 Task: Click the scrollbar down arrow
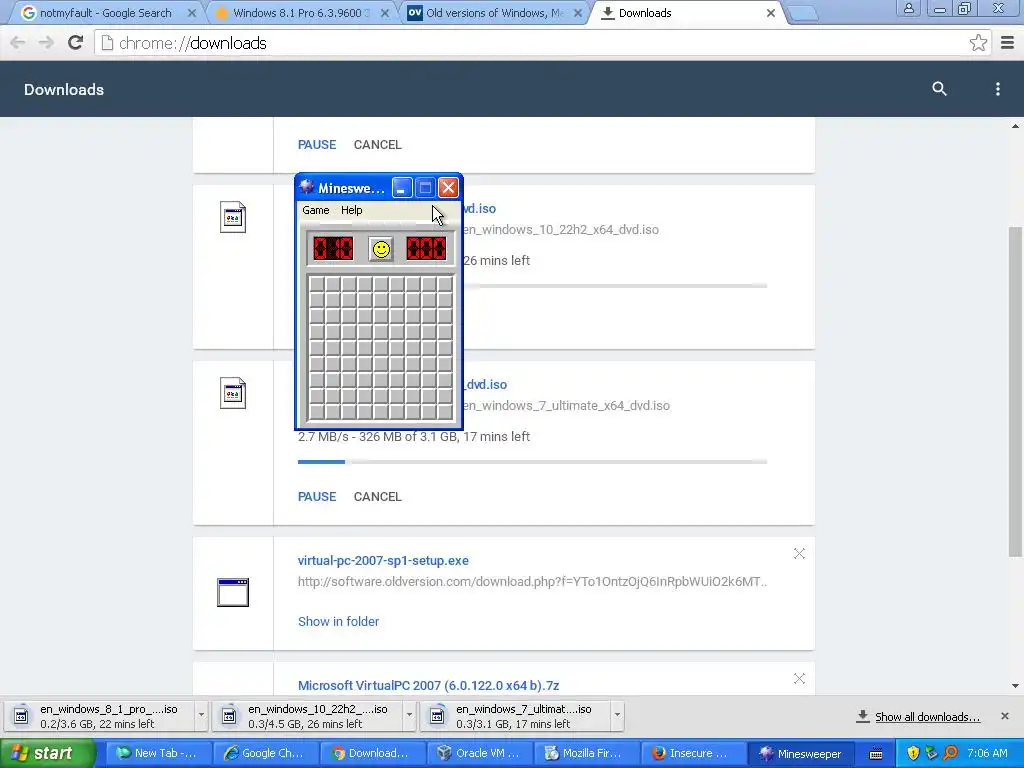pyautogui.click(x=1015, y=686)
